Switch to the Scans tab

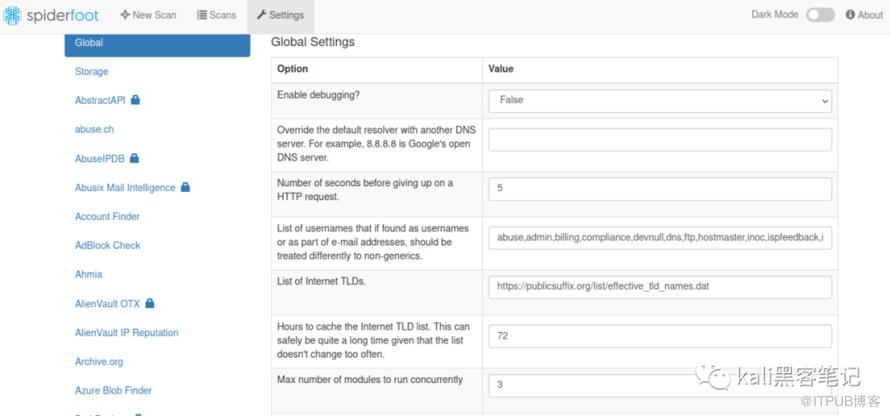pyautogui.click(x=216, y=15)
